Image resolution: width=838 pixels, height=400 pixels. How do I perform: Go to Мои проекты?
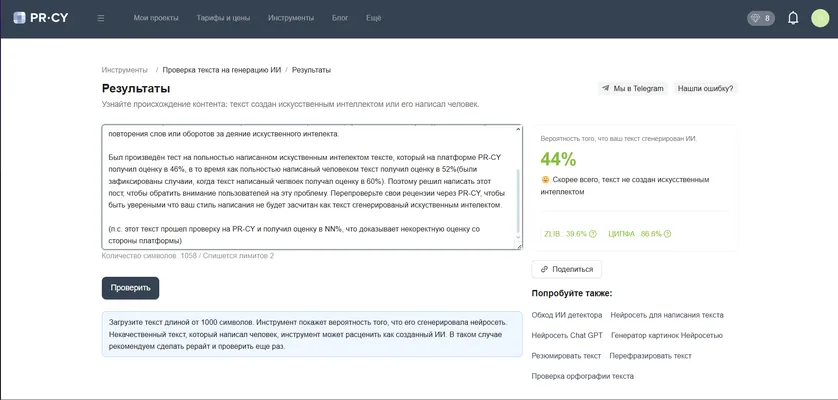(x=156, y=18)
